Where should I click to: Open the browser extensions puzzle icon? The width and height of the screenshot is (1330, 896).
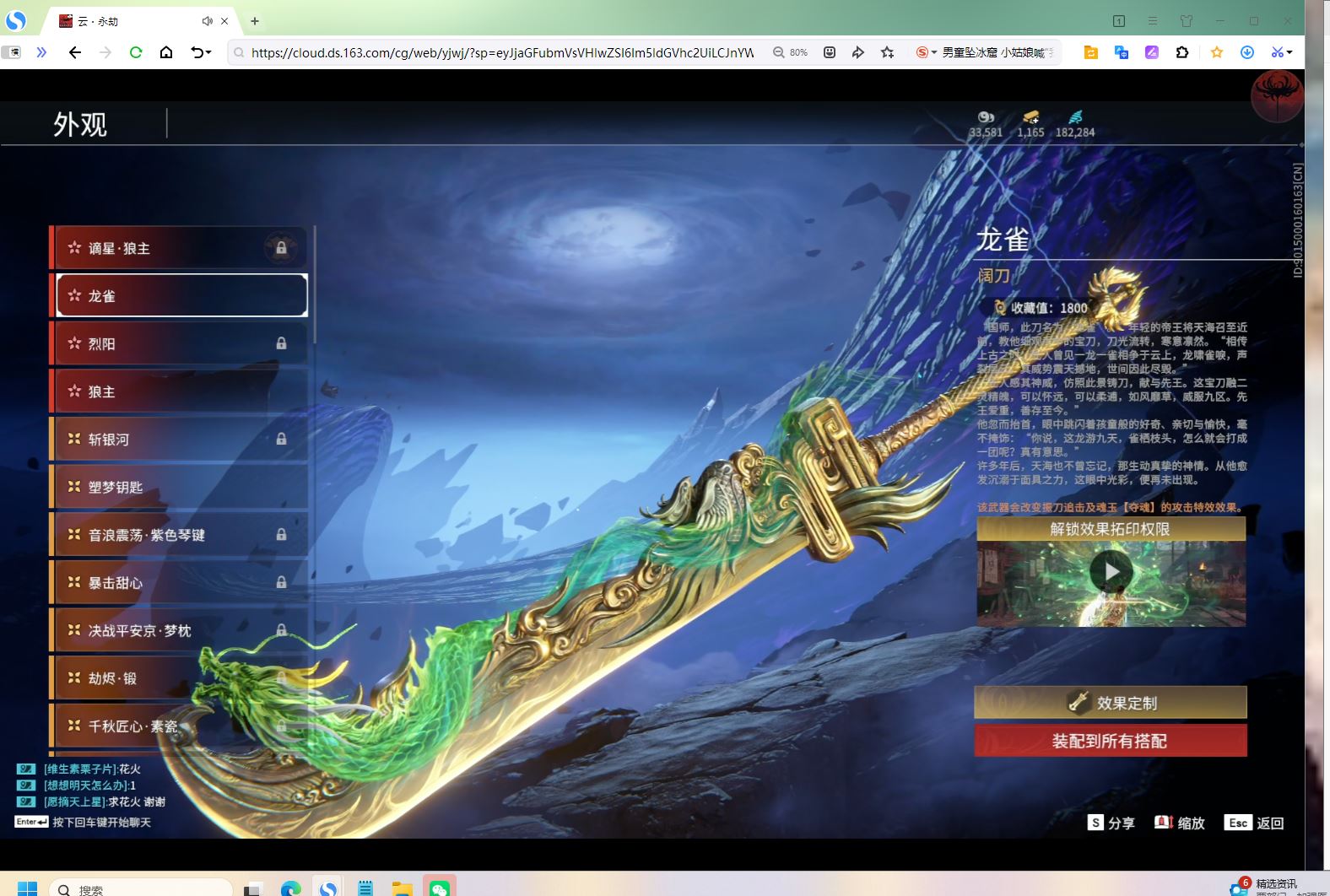pyautogui.click(x=1181, y=52)
